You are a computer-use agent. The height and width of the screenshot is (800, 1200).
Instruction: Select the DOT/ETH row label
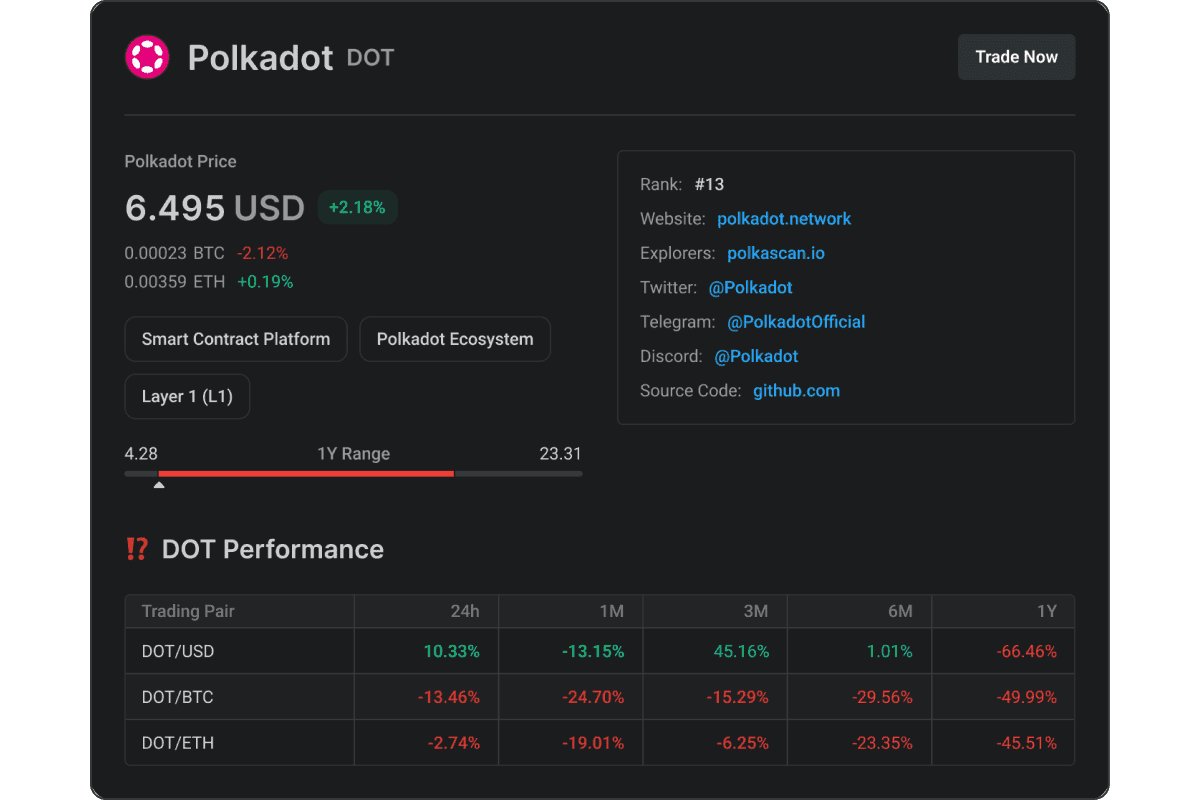click(177, 743)
